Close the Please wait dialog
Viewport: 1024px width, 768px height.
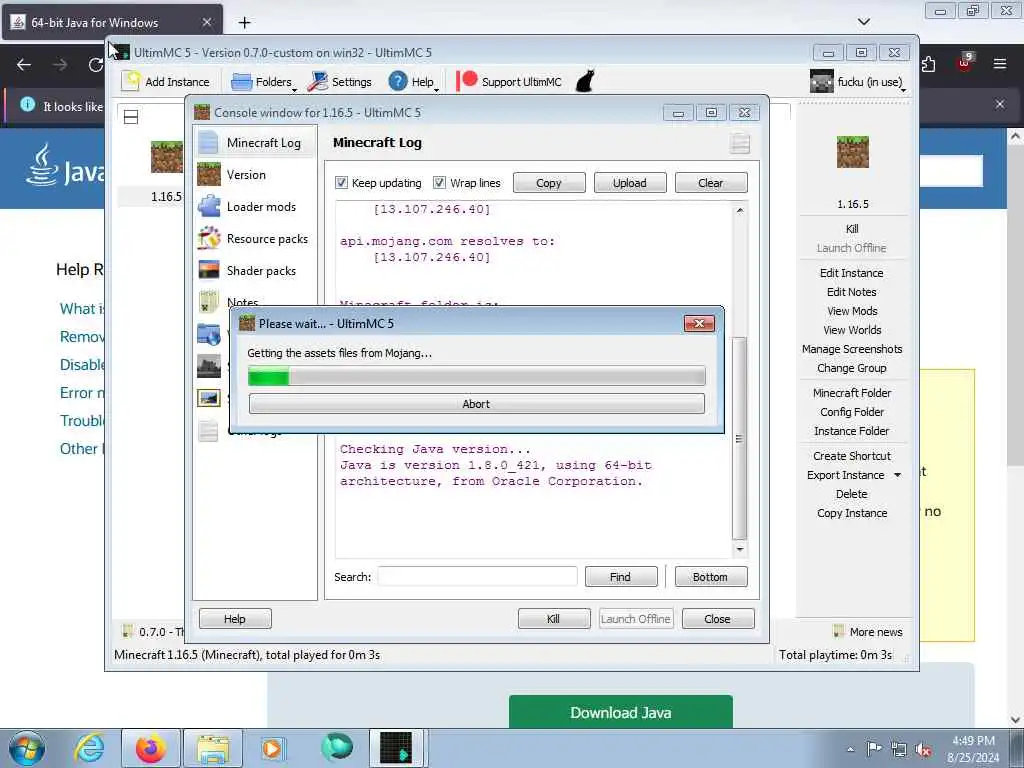coord(699,323)
